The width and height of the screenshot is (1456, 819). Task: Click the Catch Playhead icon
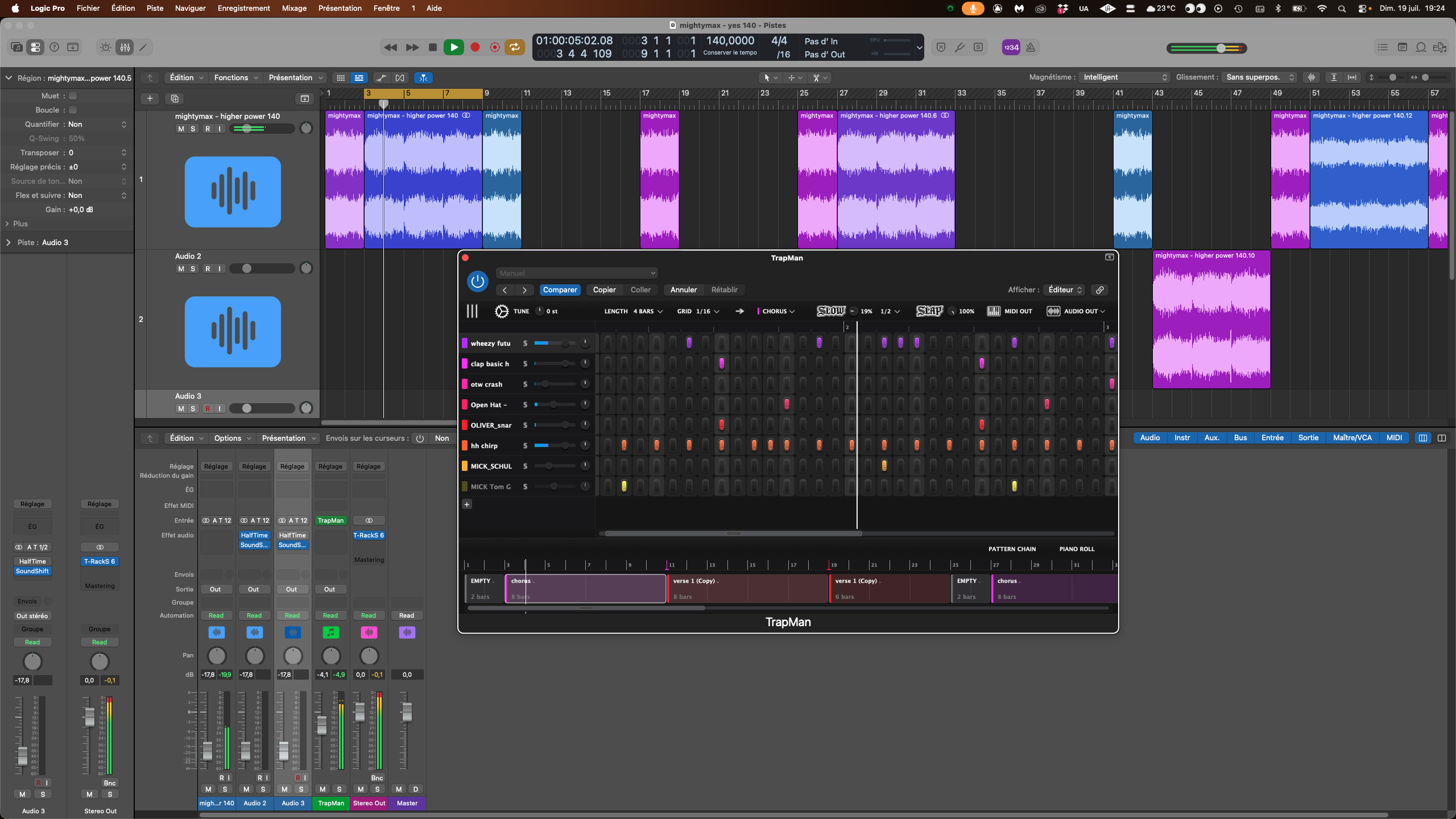pyautogui.click(x=423, y=78)
